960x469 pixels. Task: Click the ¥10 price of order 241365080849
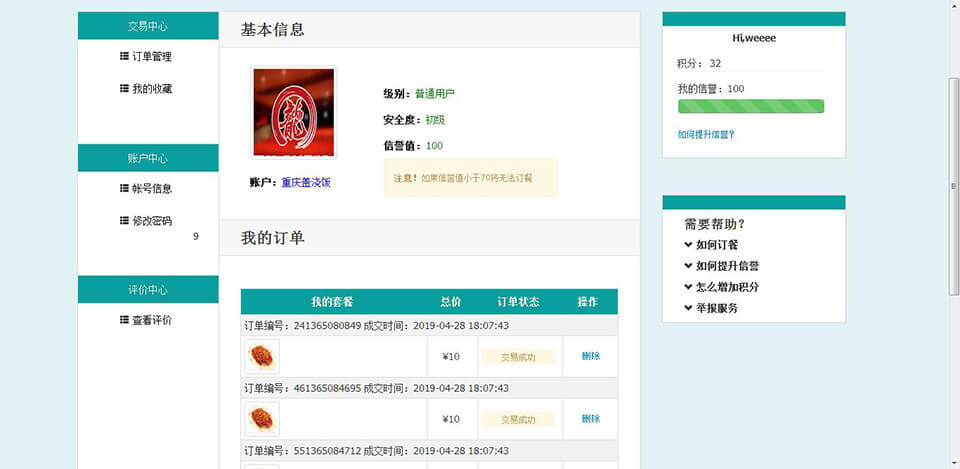(451, 357)
